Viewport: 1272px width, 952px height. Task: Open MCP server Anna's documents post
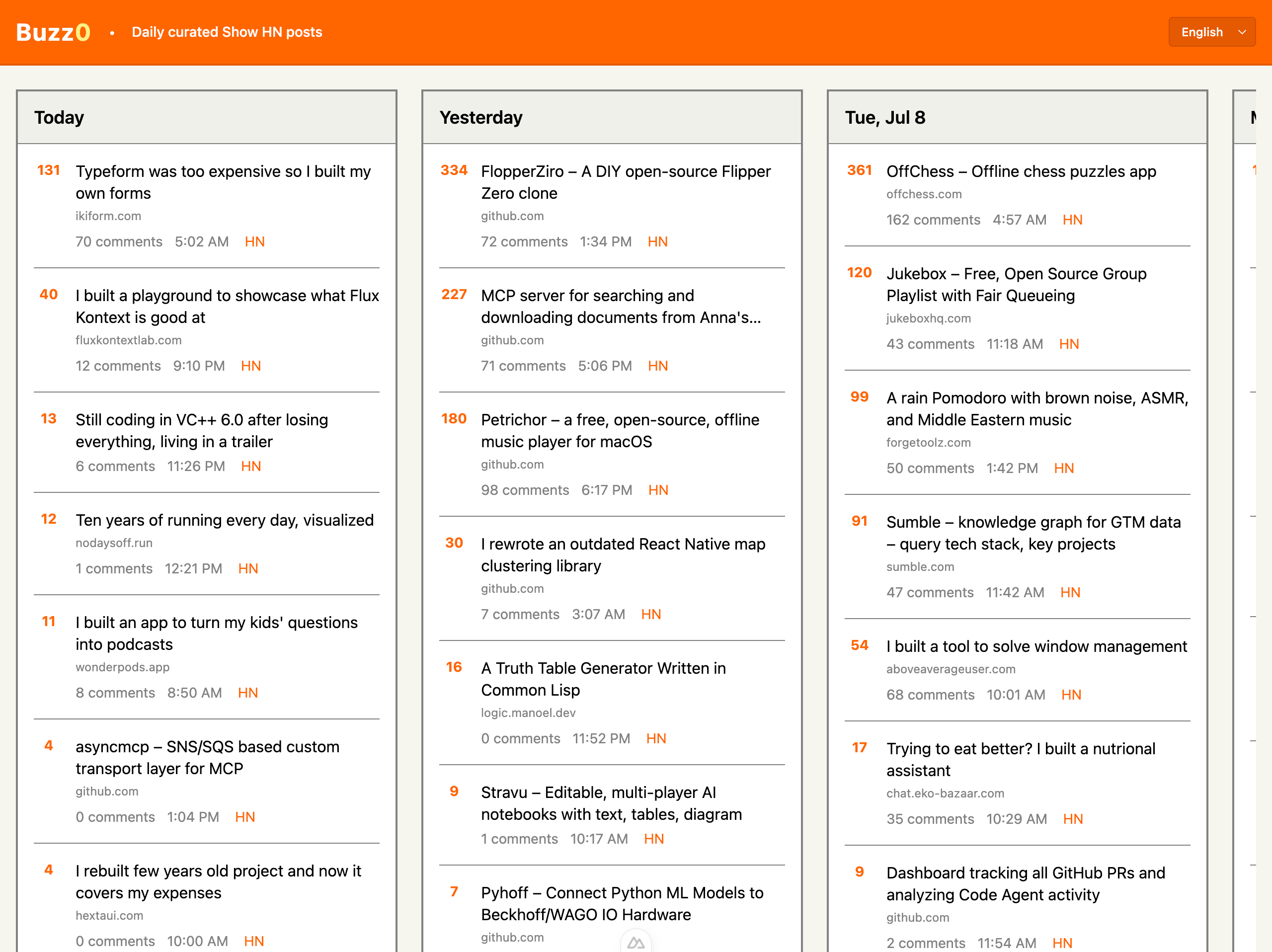621,307
